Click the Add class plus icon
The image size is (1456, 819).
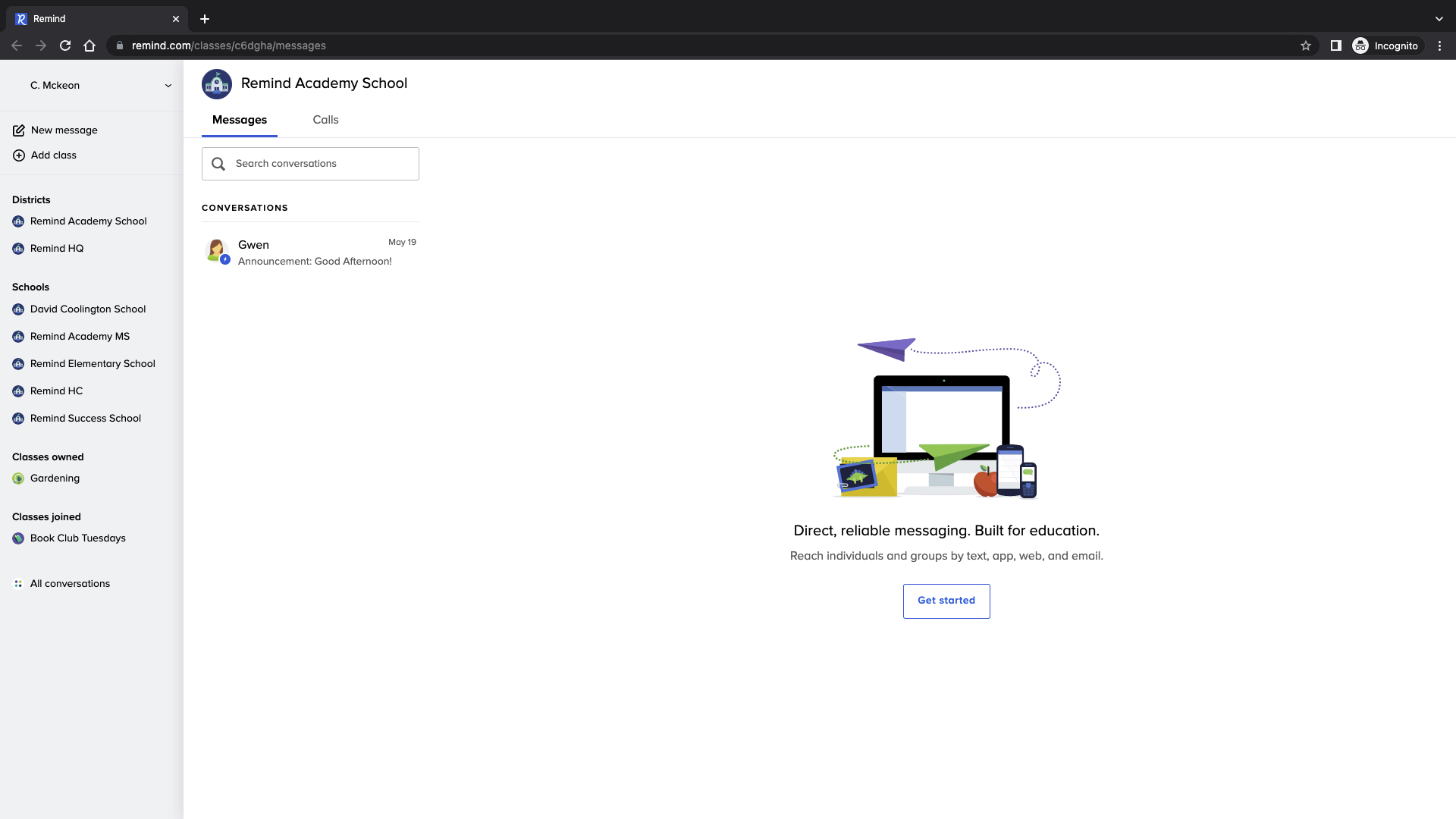pos(19,155)
